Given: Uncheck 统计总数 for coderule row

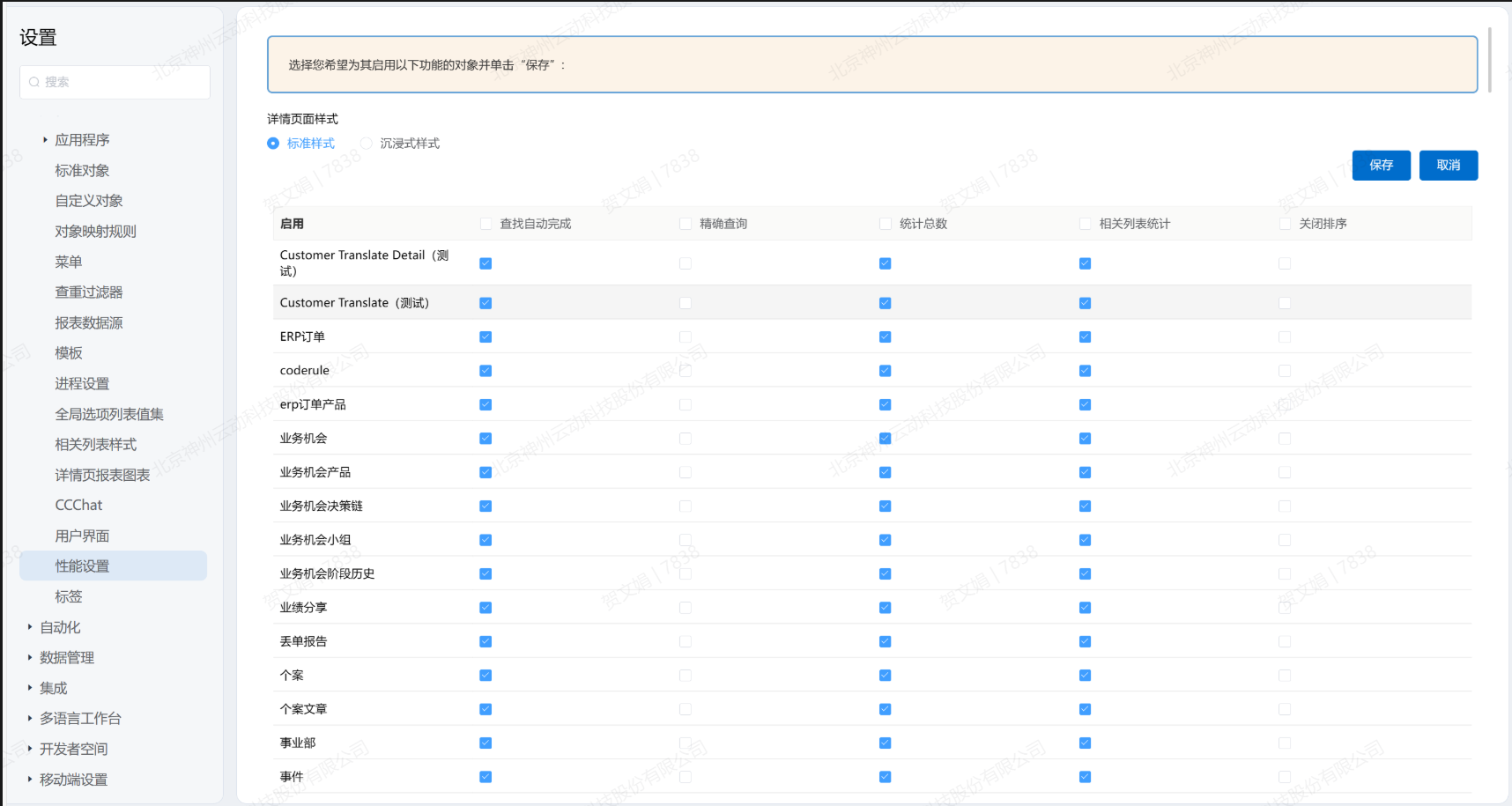Looking at the screenshot, I should coord(885,371).
